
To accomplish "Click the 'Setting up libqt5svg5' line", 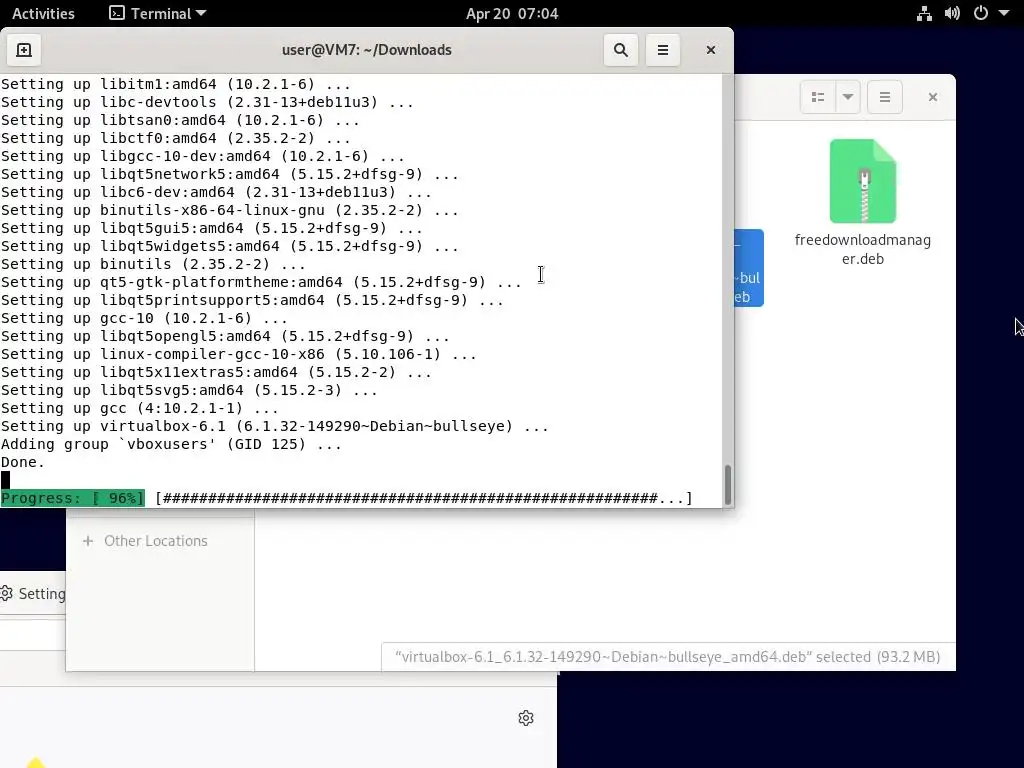I will pyautogui.click(x=189, y=391).
